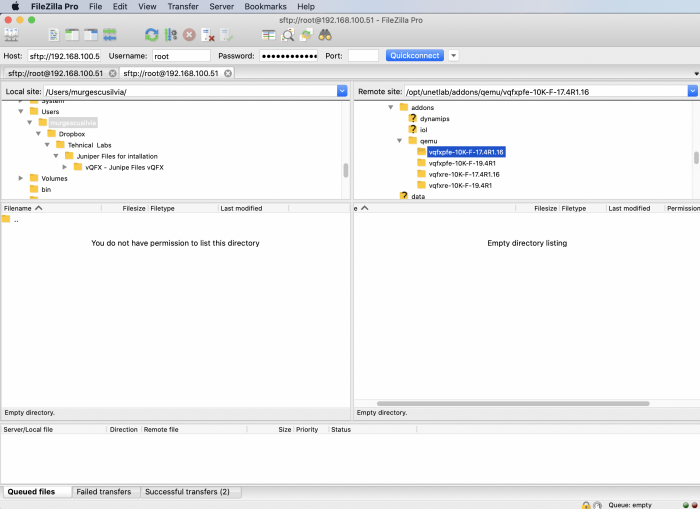This screenshot has width=700, height=509.
Task: Refresh the file and folder lists
Action: 152,35
